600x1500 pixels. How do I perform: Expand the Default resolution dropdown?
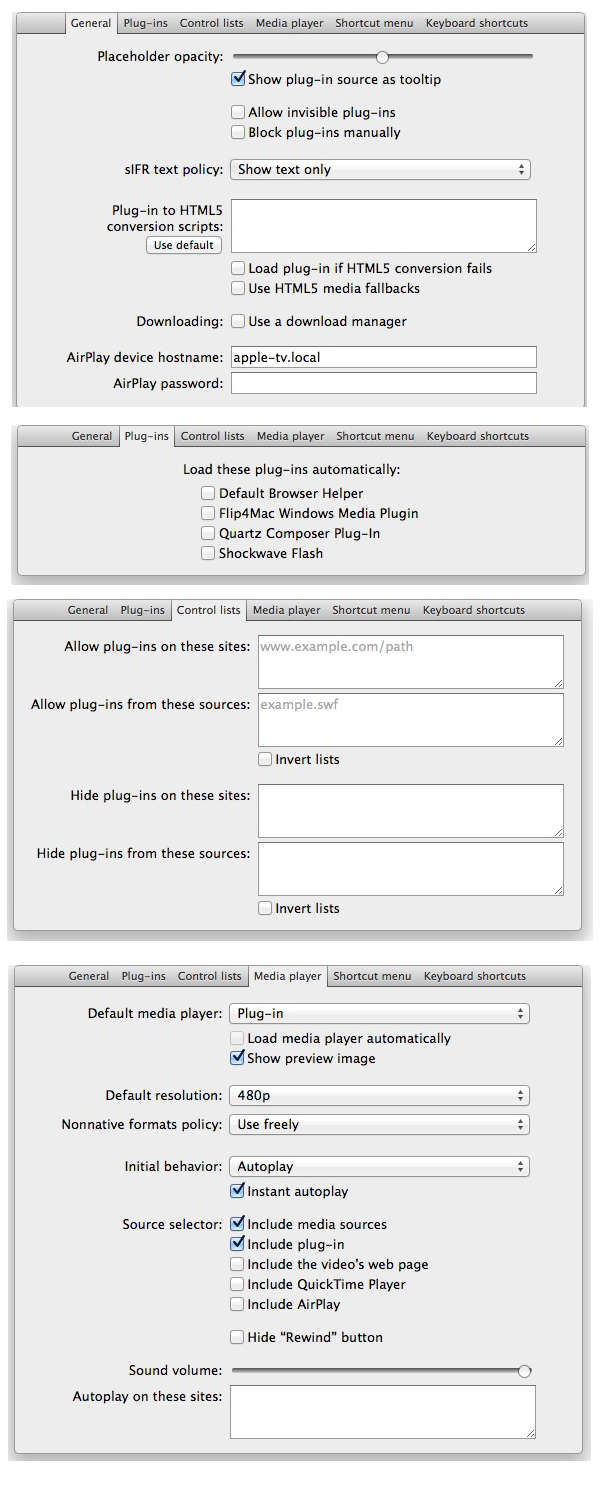point(379,1096)
